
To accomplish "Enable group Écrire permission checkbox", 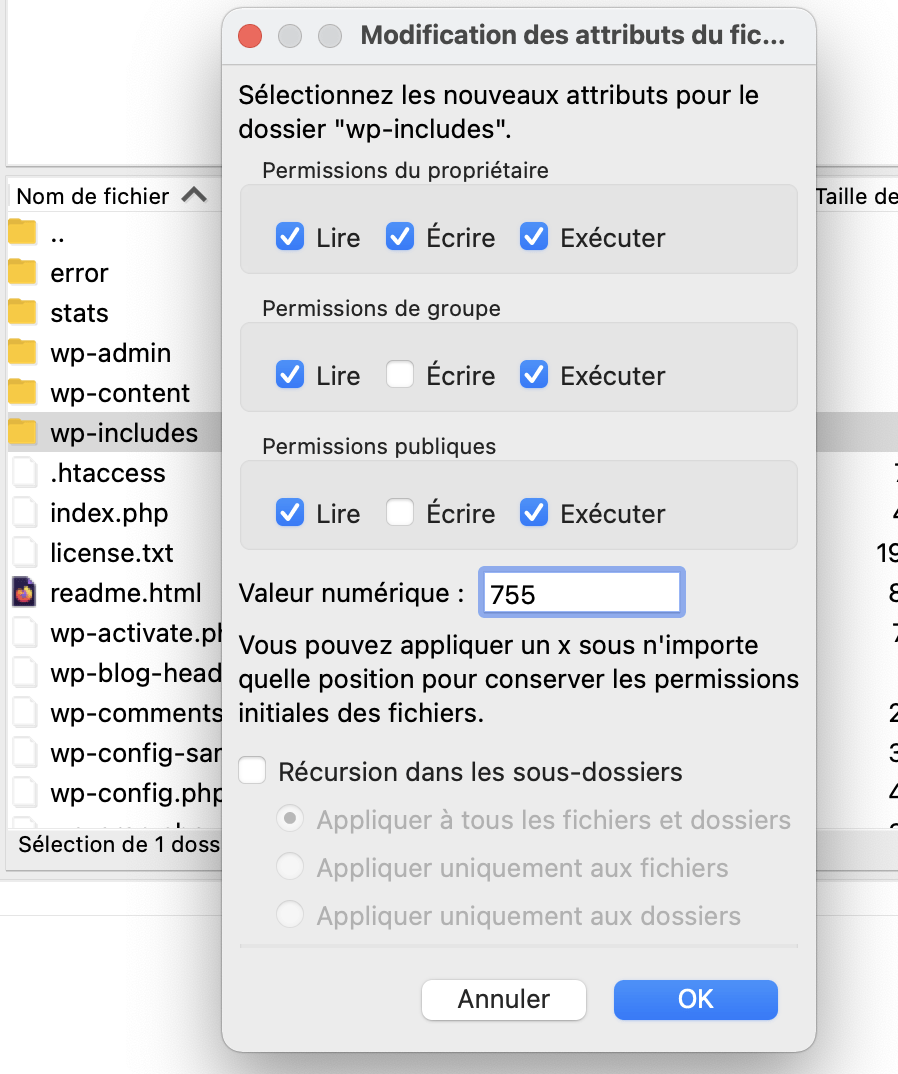I will tap(400, 375).
